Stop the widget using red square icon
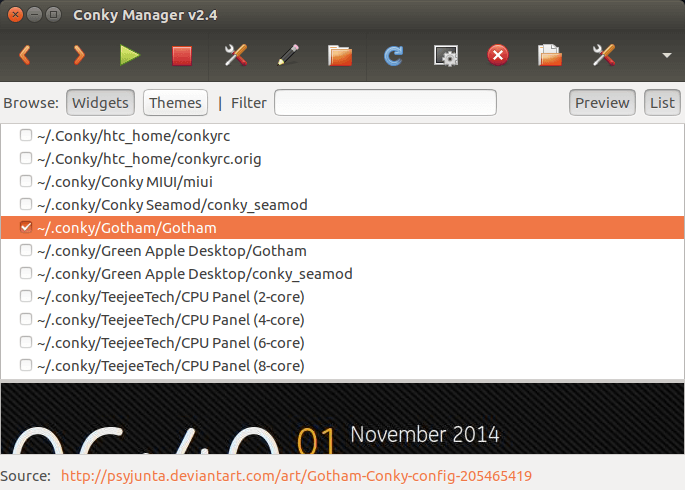The image size is (685, 490). (182, 56)
